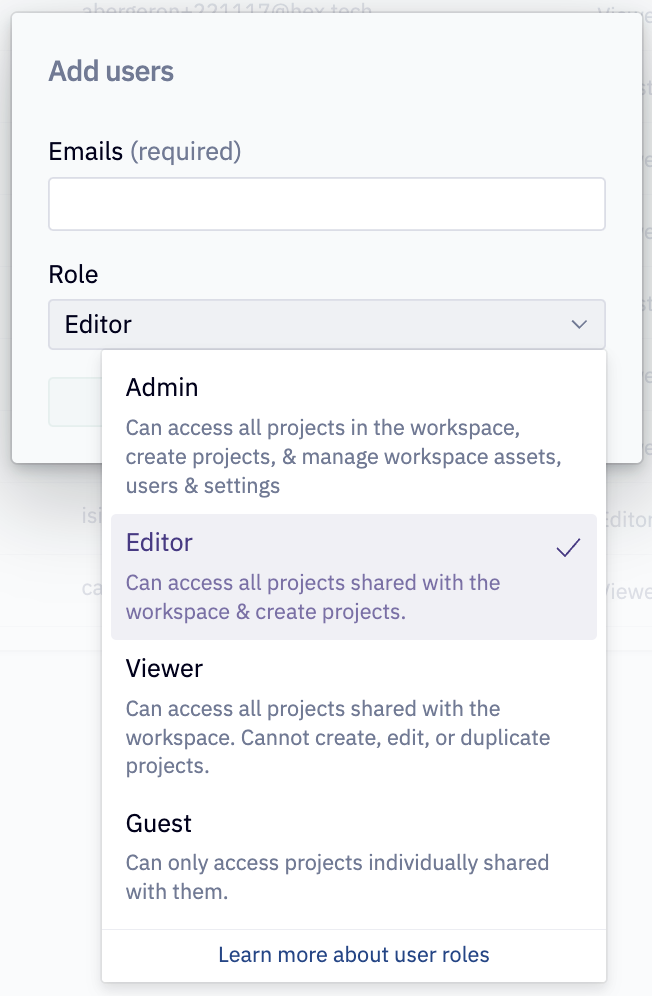Click the Role field label
The height and width of the screenshot is (996, 652).
[74, 274]
